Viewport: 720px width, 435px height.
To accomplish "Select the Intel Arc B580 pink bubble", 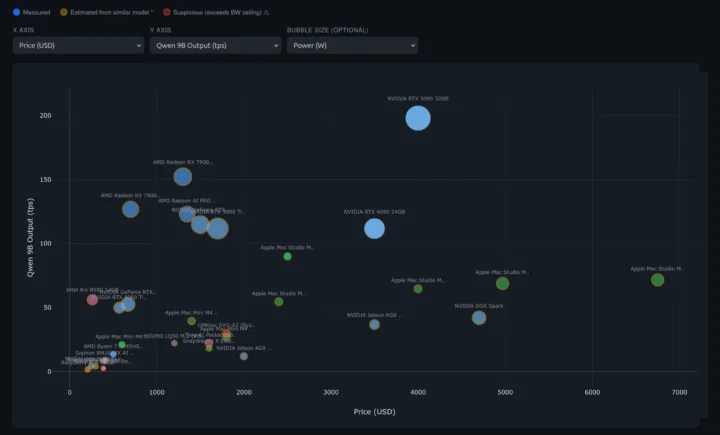I will point(92,300).
